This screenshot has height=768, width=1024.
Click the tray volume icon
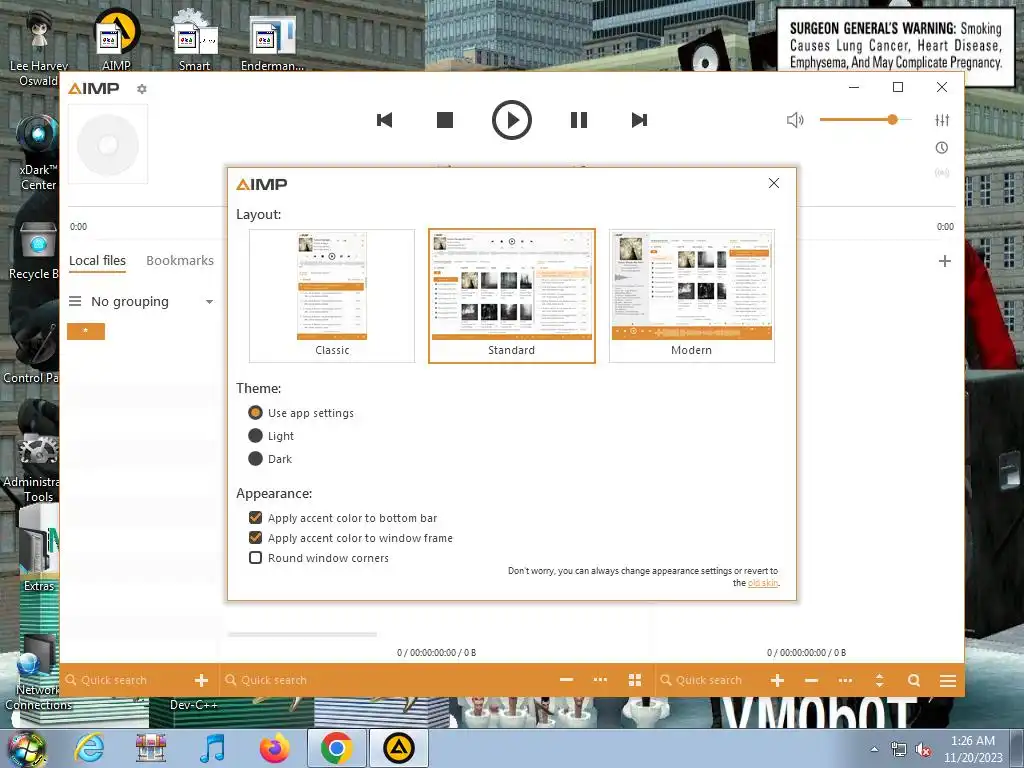(923, 750)
